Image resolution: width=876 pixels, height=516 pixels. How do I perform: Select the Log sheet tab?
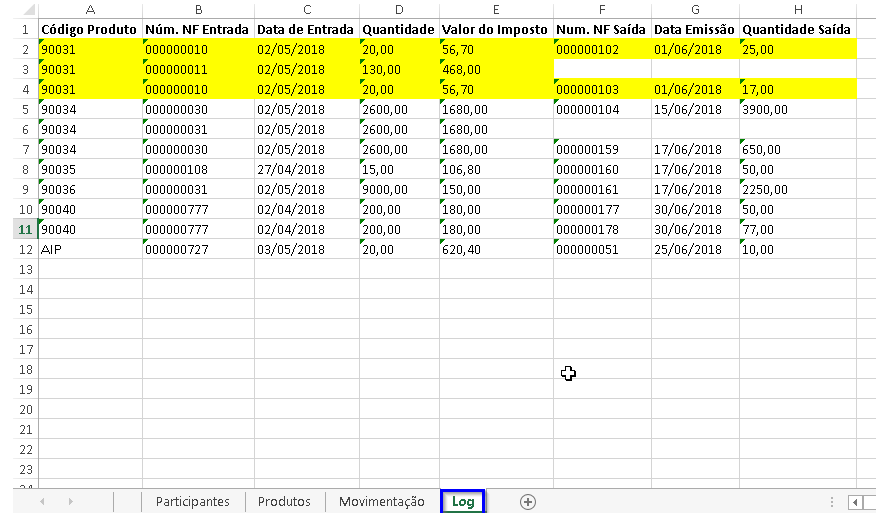pyautogui.click(x=463, y=502)
